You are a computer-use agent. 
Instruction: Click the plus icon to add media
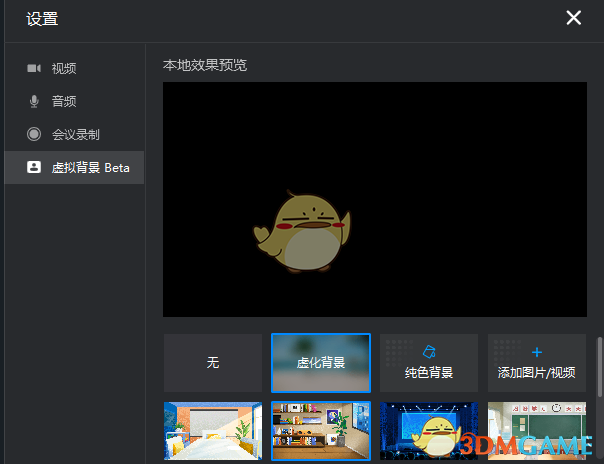pyautogui.click(x=537, y=352)
